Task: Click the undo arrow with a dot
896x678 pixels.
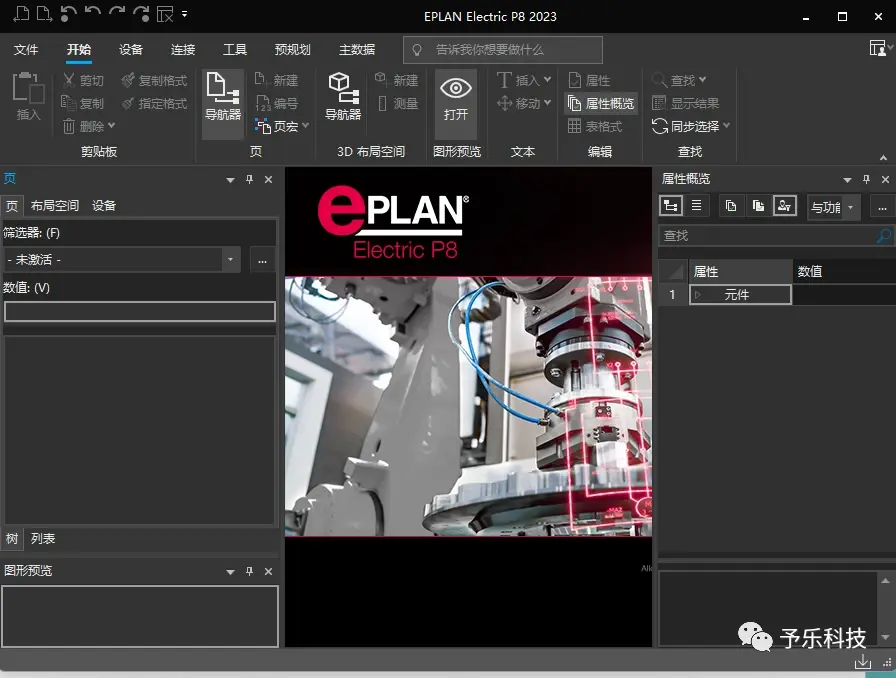Action: point(68,14)
